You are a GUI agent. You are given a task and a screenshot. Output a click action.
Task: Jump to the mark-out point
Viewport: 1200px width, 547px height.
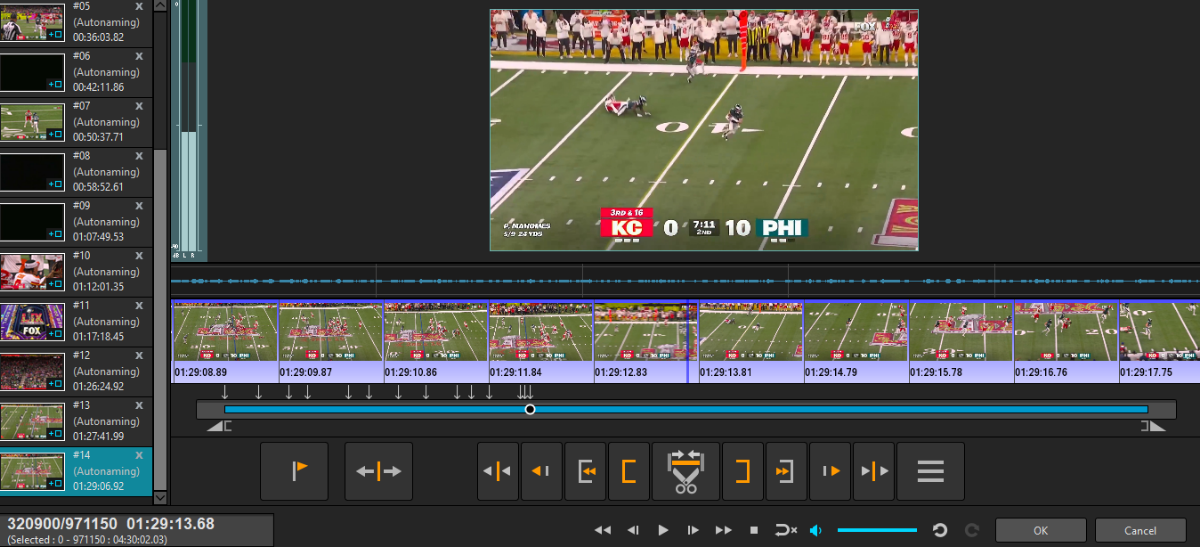click(x=785, y=471)
